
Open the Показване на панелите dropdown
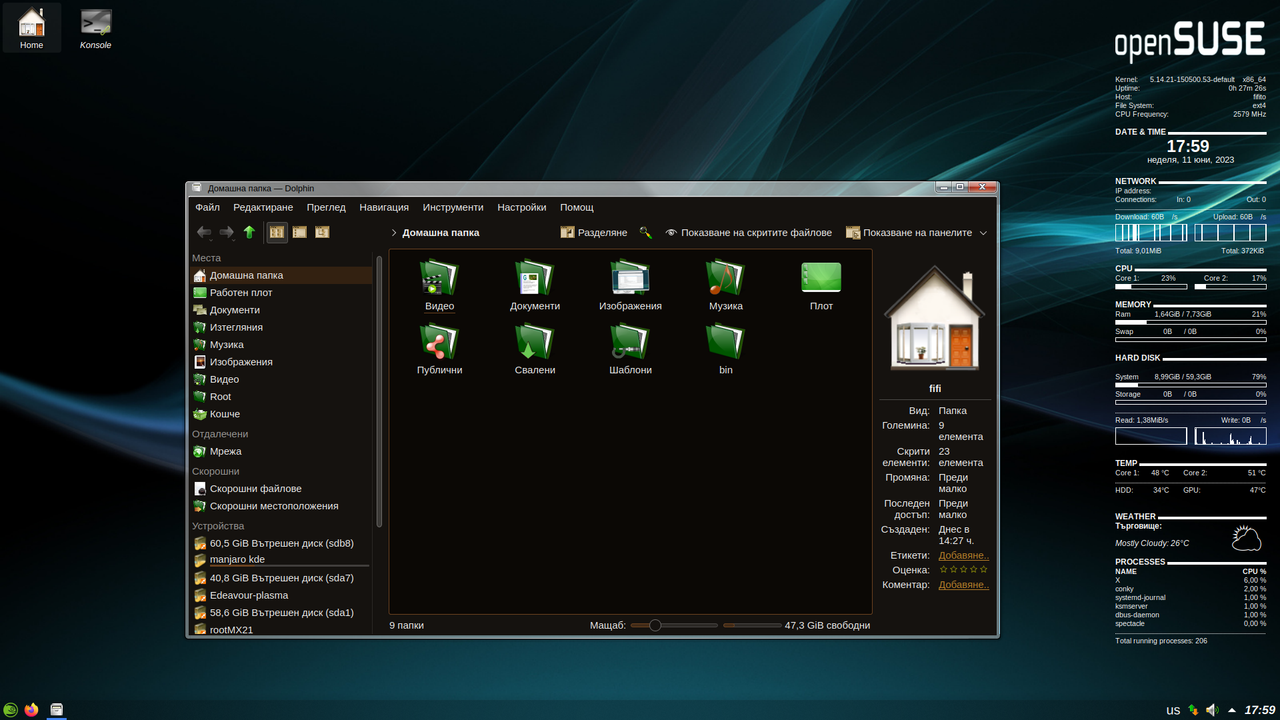(916, 232)
